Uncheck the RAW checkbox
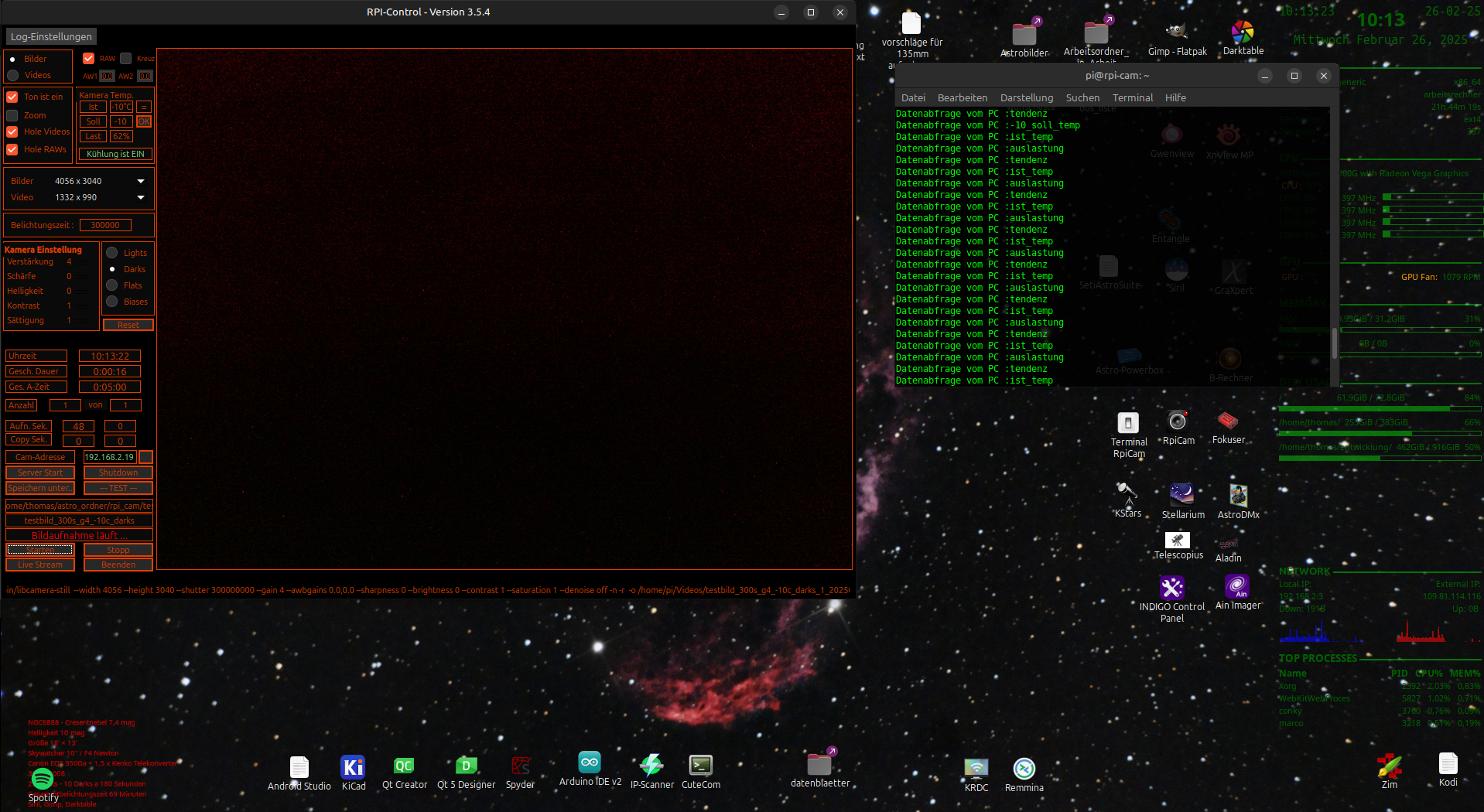 [89, 59]
